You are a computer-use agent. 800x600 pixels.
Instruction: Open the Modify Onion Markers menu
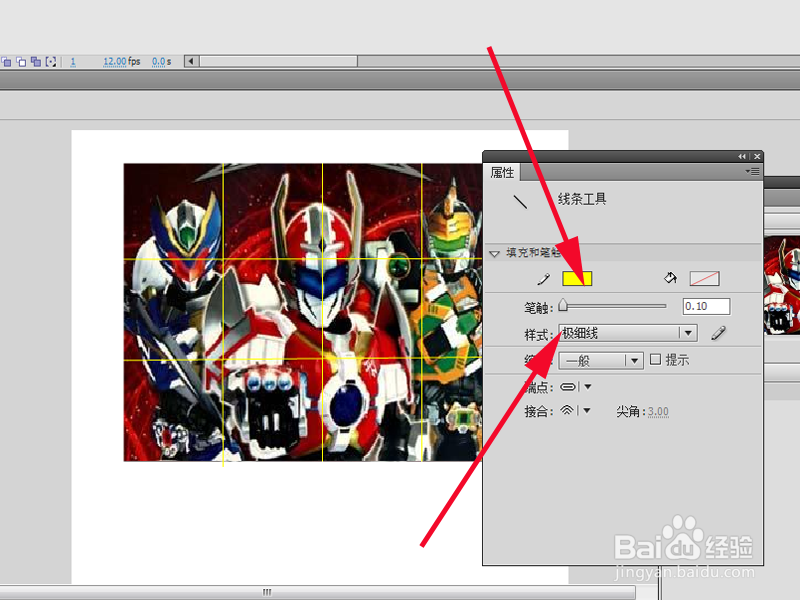(x=51, y=62)
